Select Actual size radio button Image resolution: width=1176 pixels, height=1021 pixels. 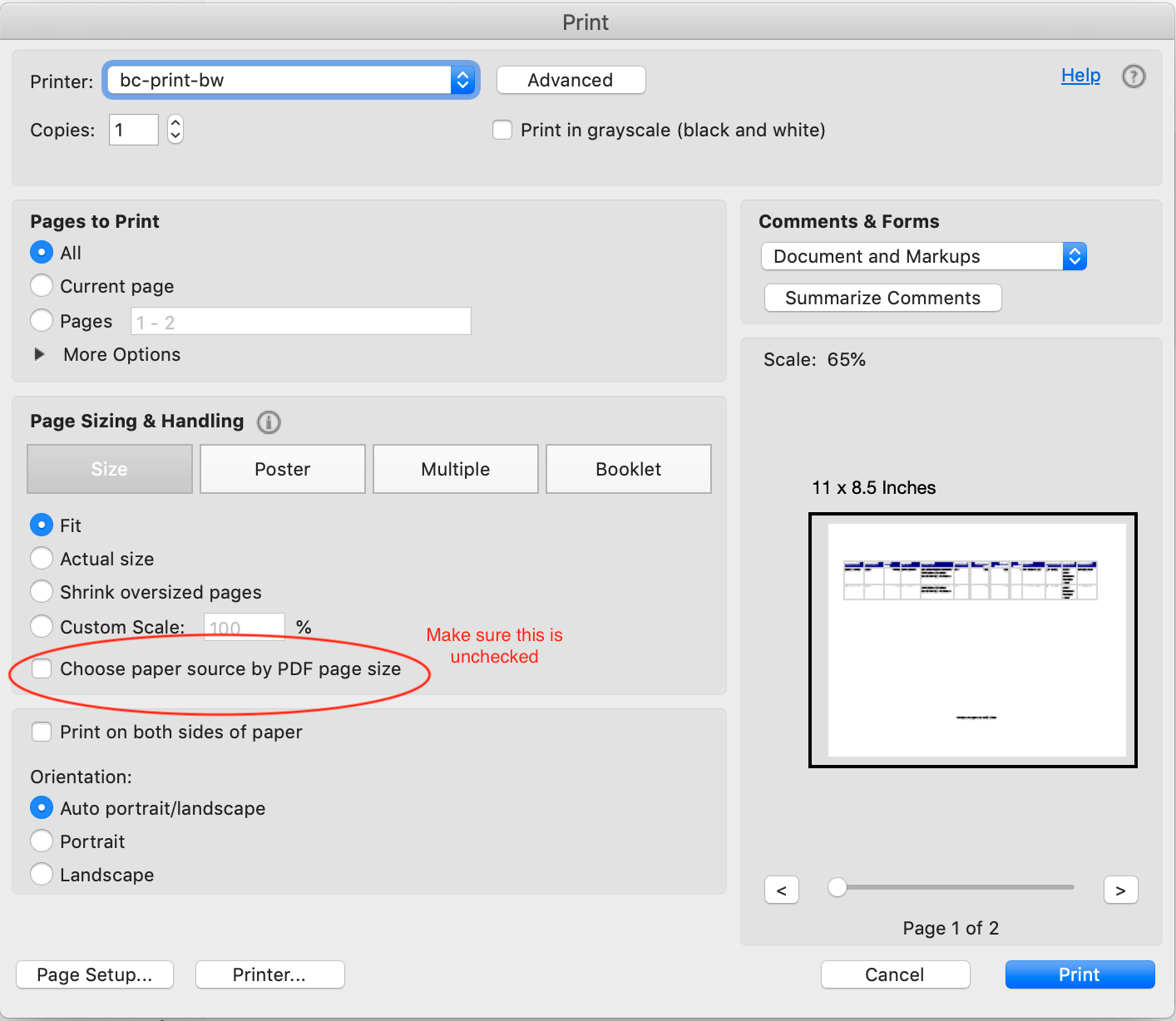click(42, 559)
